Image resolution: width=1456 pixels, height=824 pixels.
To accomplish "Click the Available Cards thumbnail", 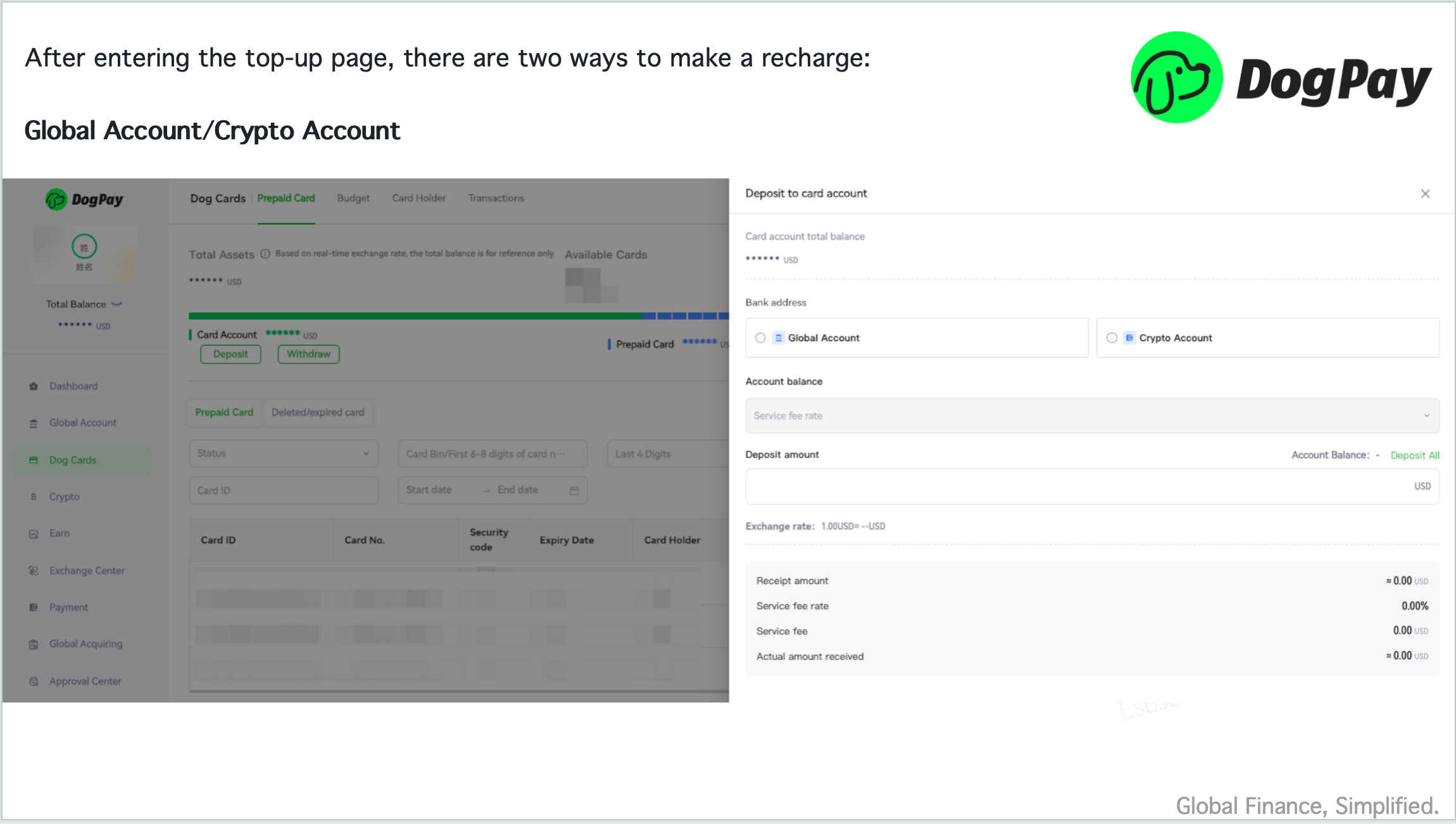I will pyautogui.click(x=591, y=285).
